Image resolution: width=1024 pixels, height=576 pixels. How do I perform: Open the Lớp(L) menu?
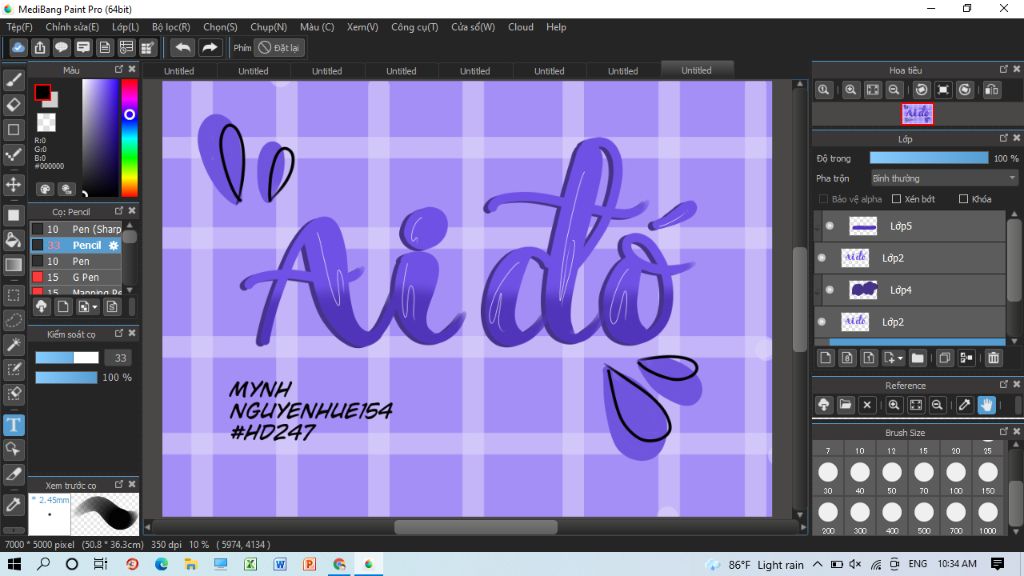[x=125, y=27]
